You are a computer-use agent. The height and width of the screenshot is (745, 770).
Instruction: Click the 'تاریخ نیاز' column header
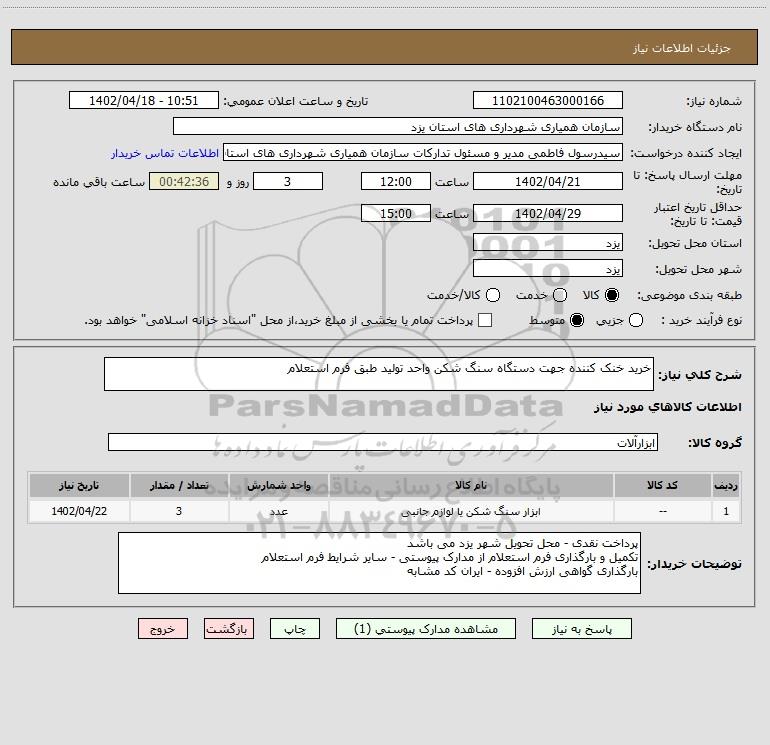79,485
